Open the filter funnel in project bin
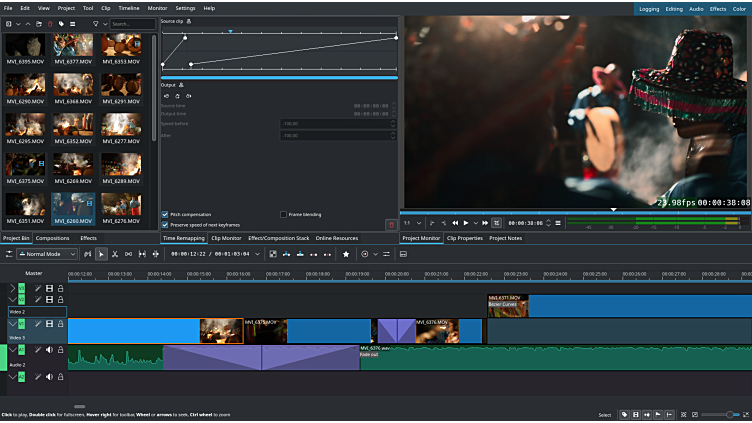The height and width of the screenshot is (423, 752). coord(95,23)
